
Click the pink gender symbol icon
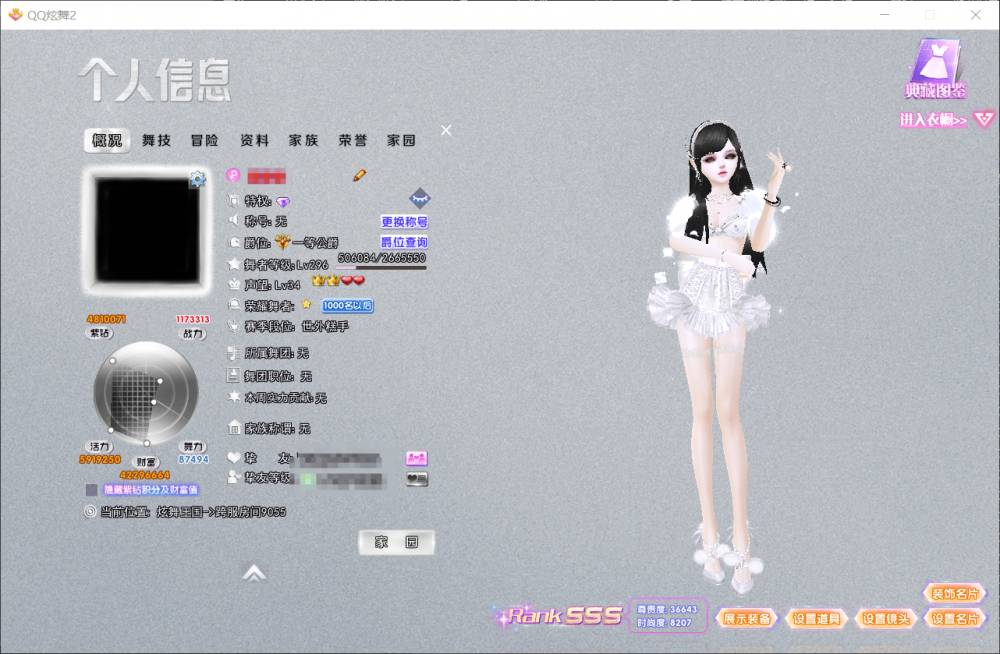233,175
